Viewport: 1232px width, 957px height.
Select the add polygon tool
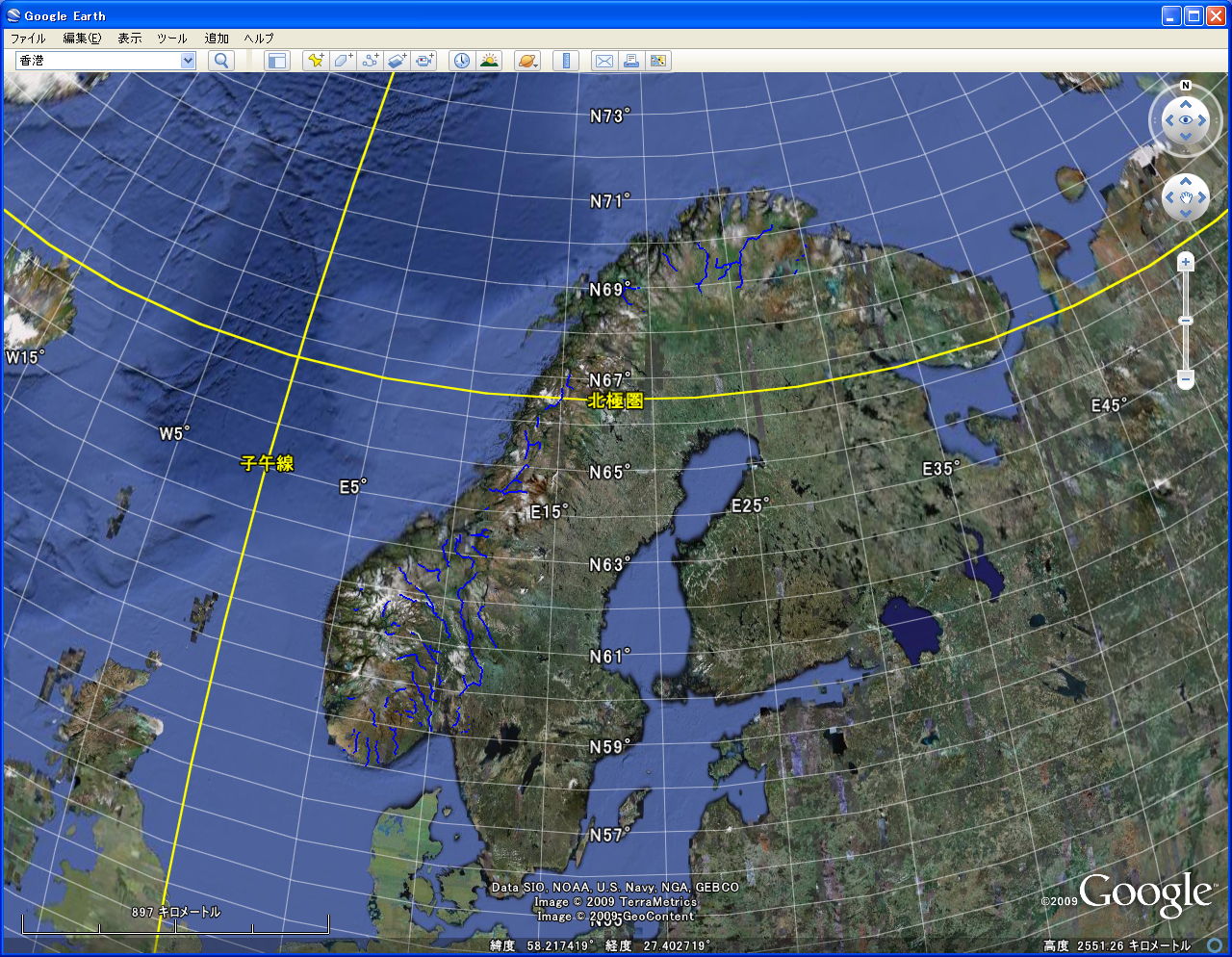(343, 61)
